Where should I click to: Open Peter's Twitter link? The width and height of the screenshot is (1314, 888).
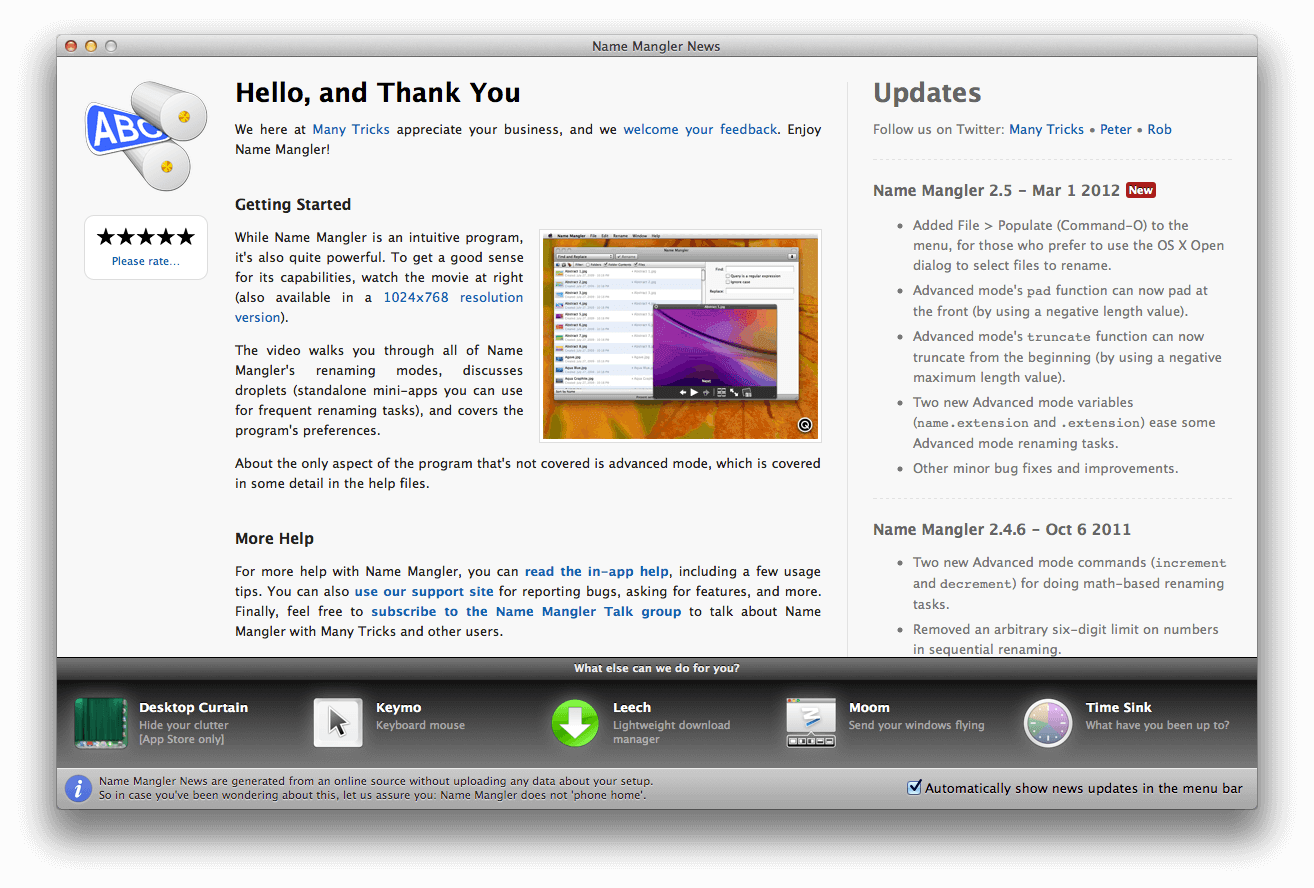(1116, 129)
